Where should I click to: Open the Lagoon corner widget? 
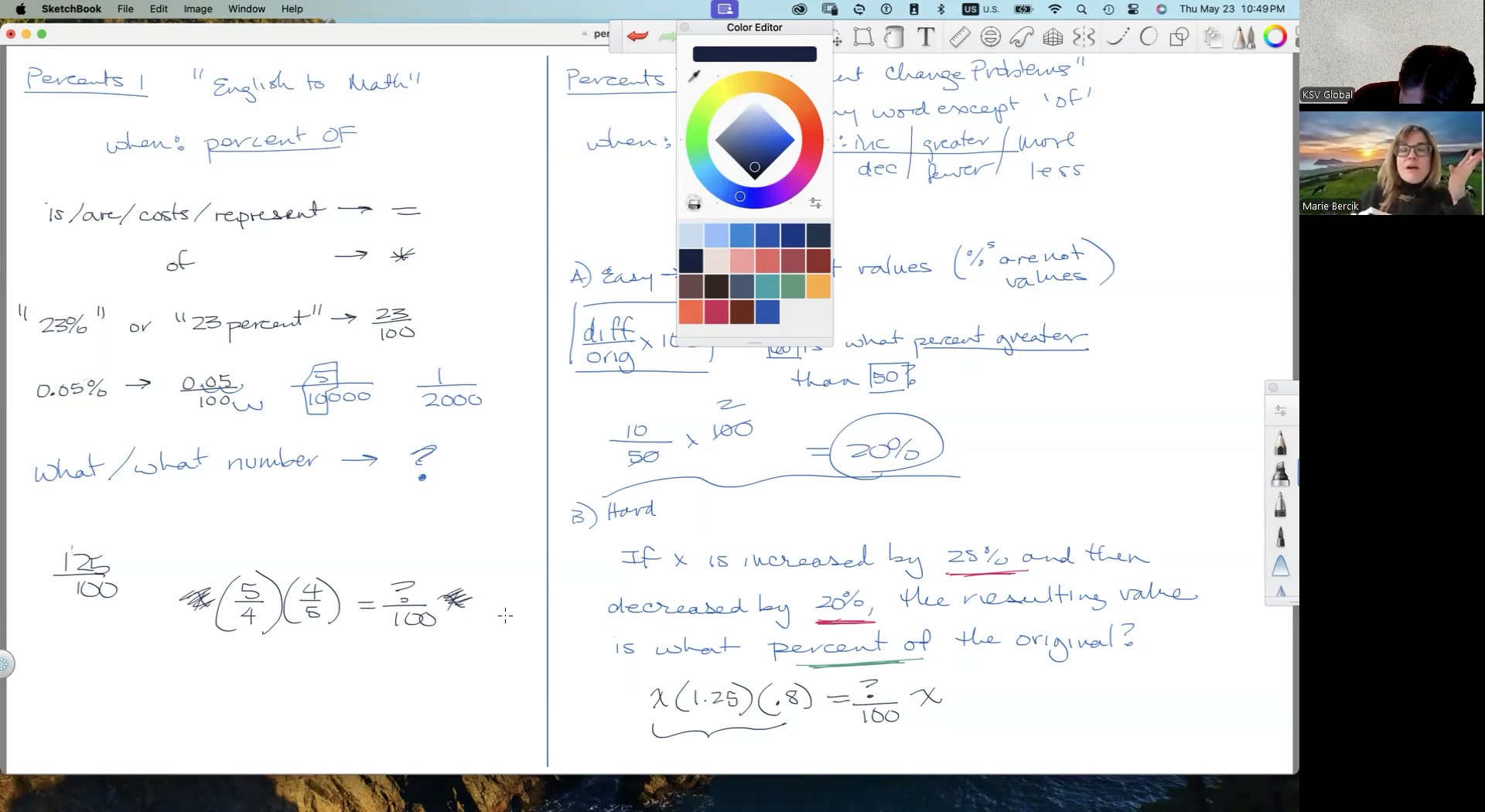click(6, 664)
